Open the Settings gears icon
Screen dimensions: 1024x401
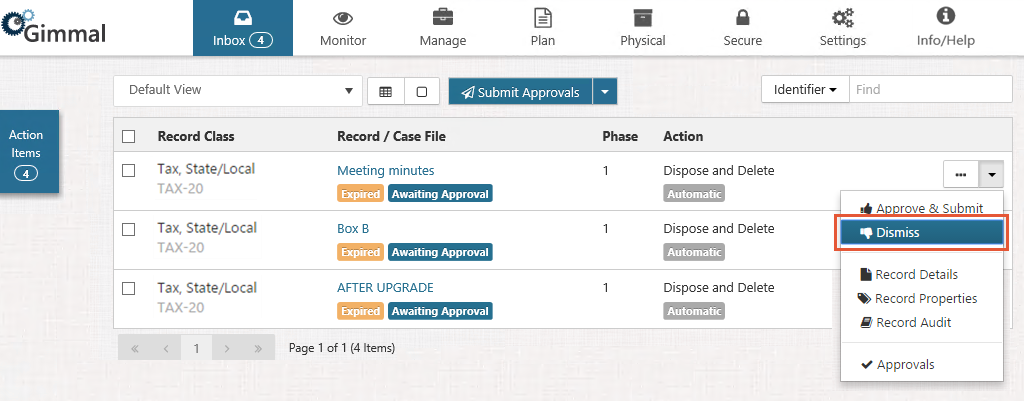point(842,18)
